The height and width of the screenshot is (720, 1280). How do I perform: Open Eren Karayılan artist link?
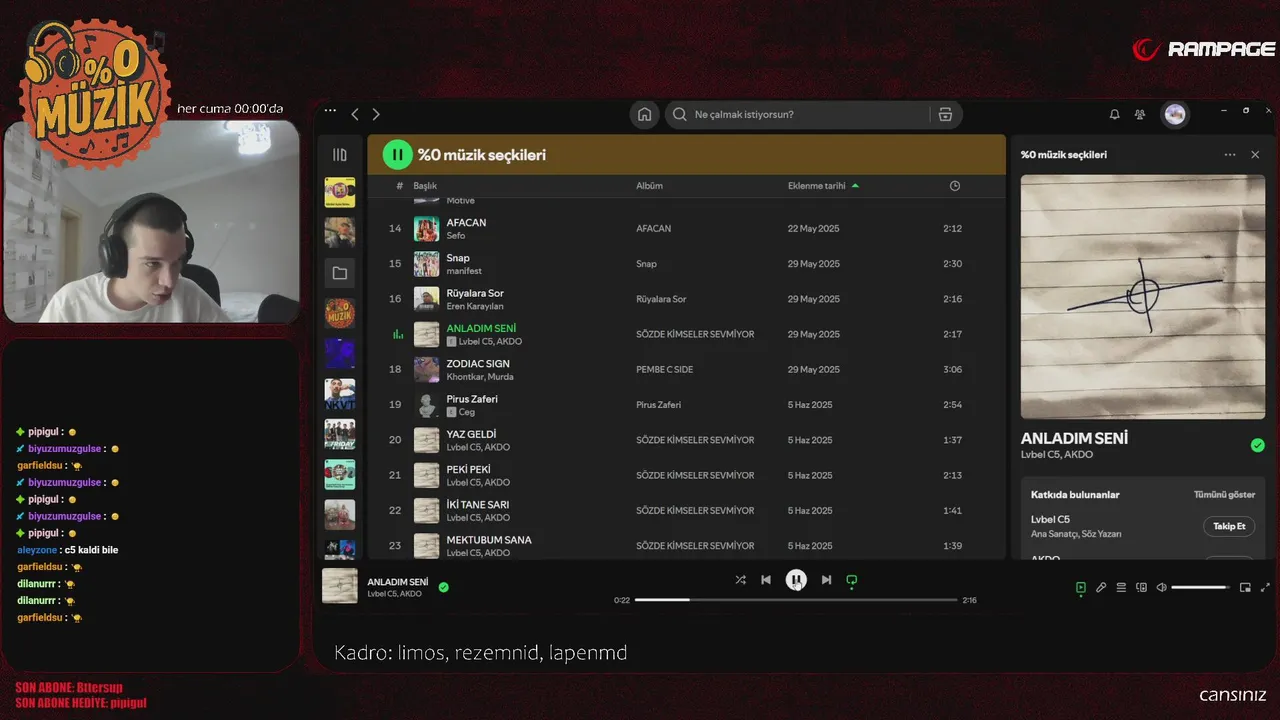[x=475, y=306]
